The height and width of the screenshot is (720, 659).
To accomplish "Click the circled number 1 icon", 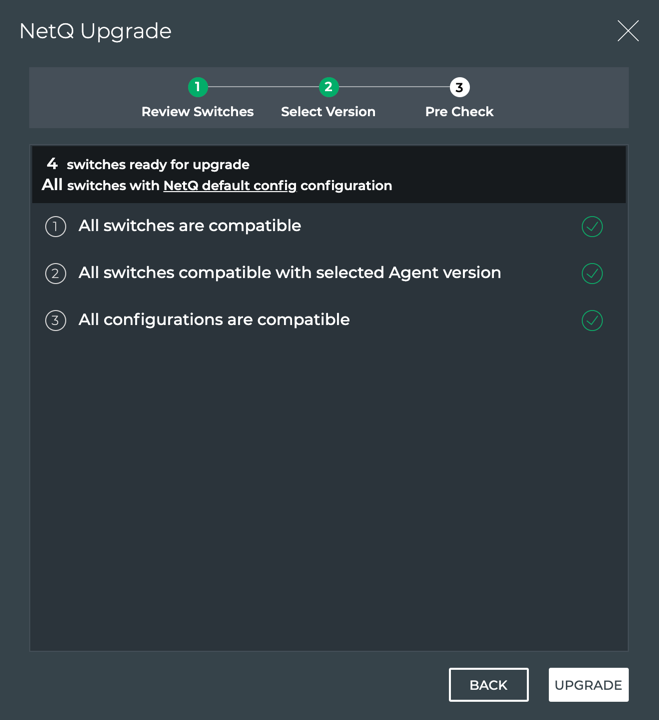I will 56,227.
